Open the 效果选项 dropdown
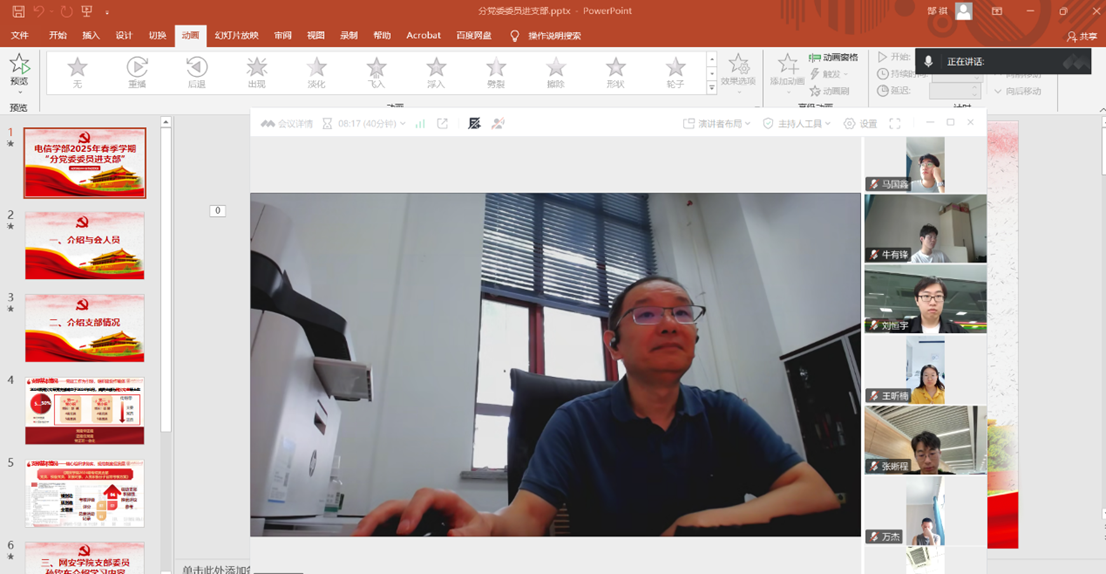 (x=739, y=71)
